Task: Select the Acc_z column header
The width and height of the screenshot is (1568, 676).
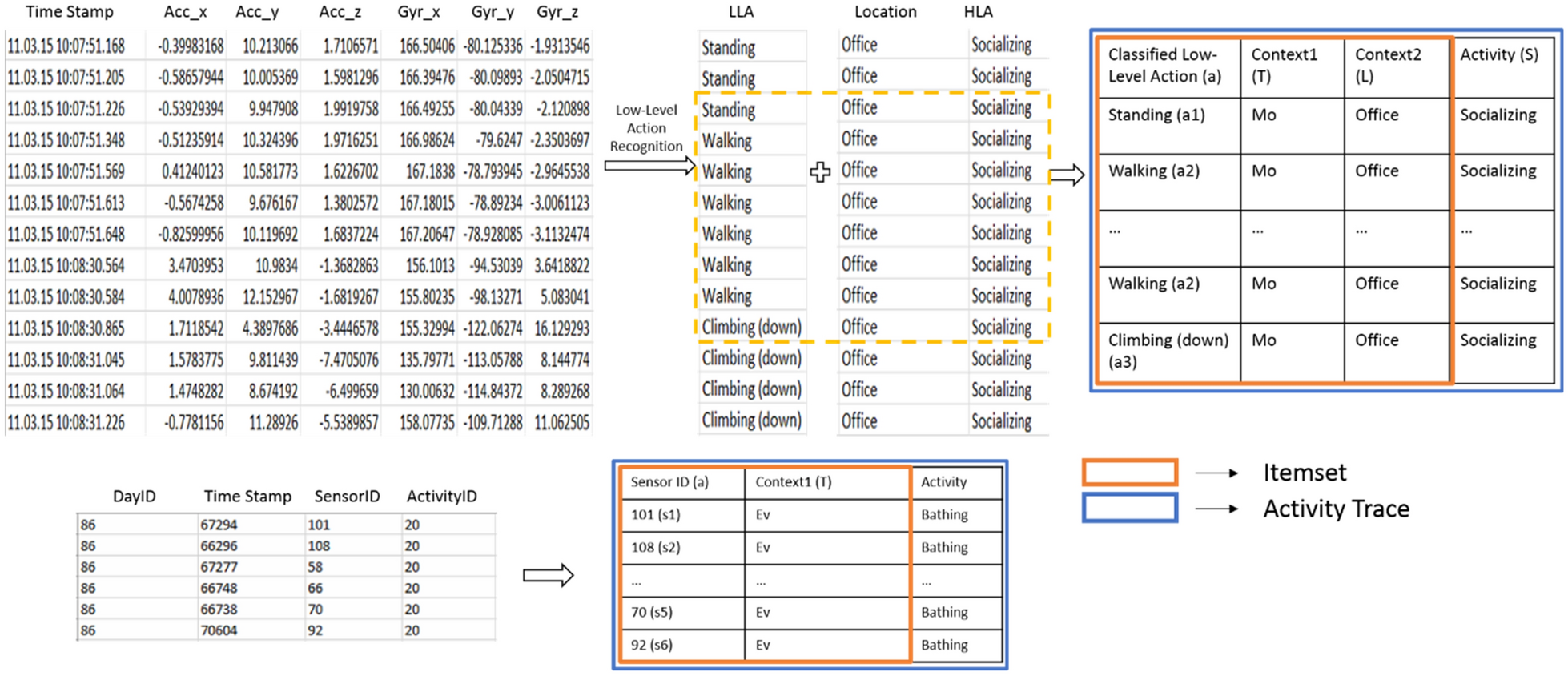Action: pos(340,12)
